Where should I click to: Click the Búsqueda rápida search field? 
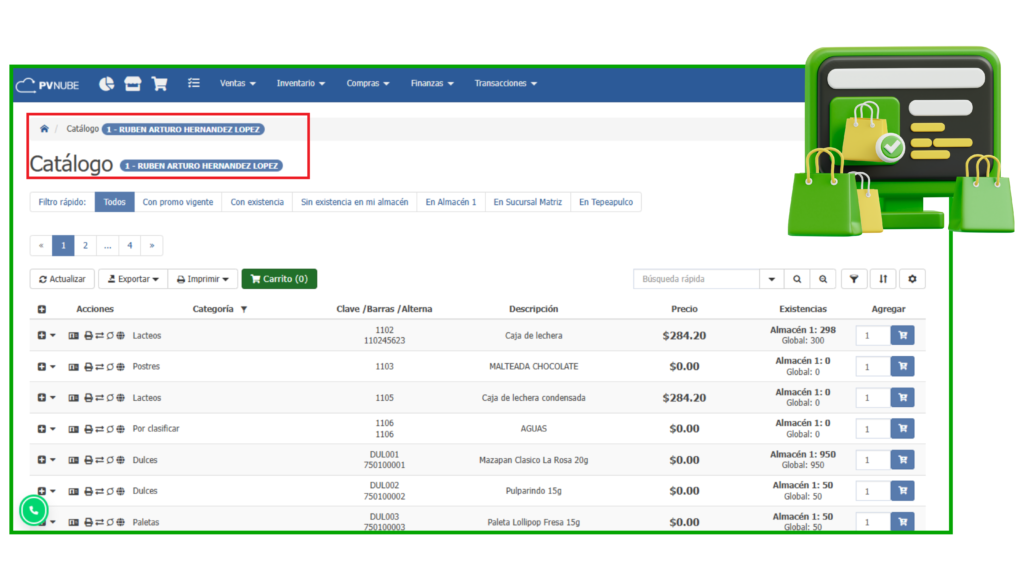(696, 279)
